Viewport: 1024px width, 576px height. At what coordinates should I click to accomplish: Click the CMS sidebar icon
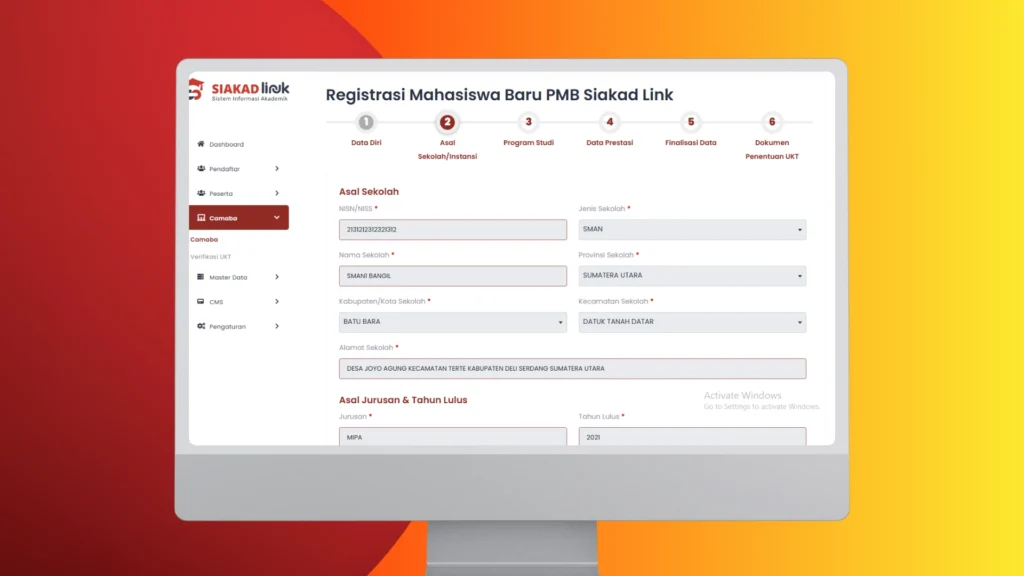pos(200,302)
